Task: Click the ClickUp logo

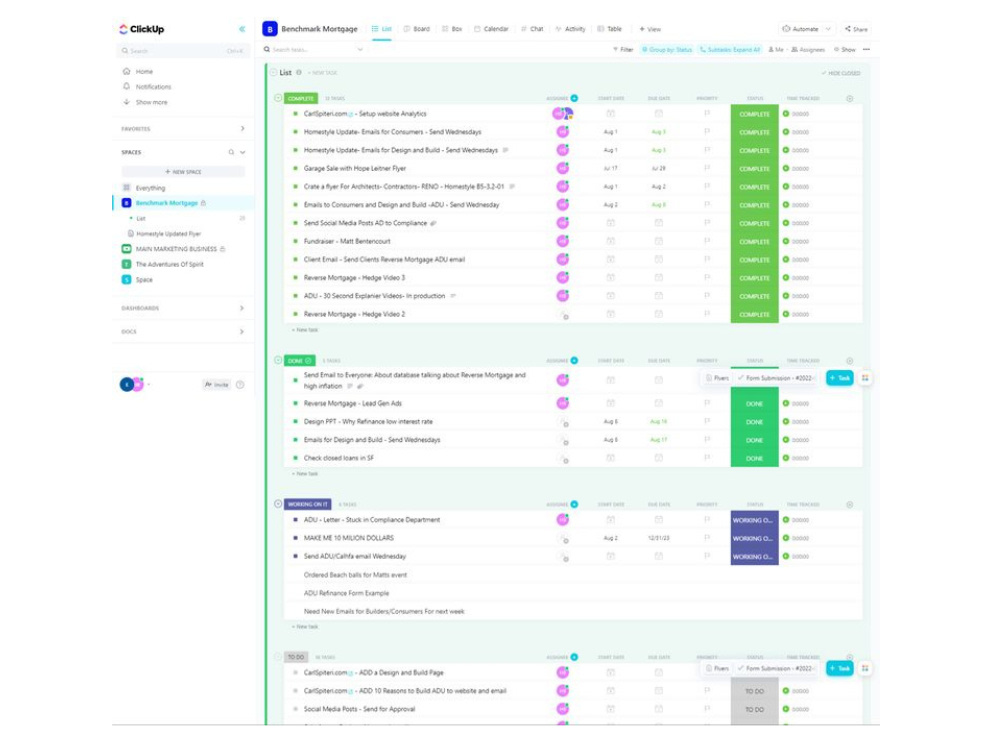Action: [x=142, y=29]
